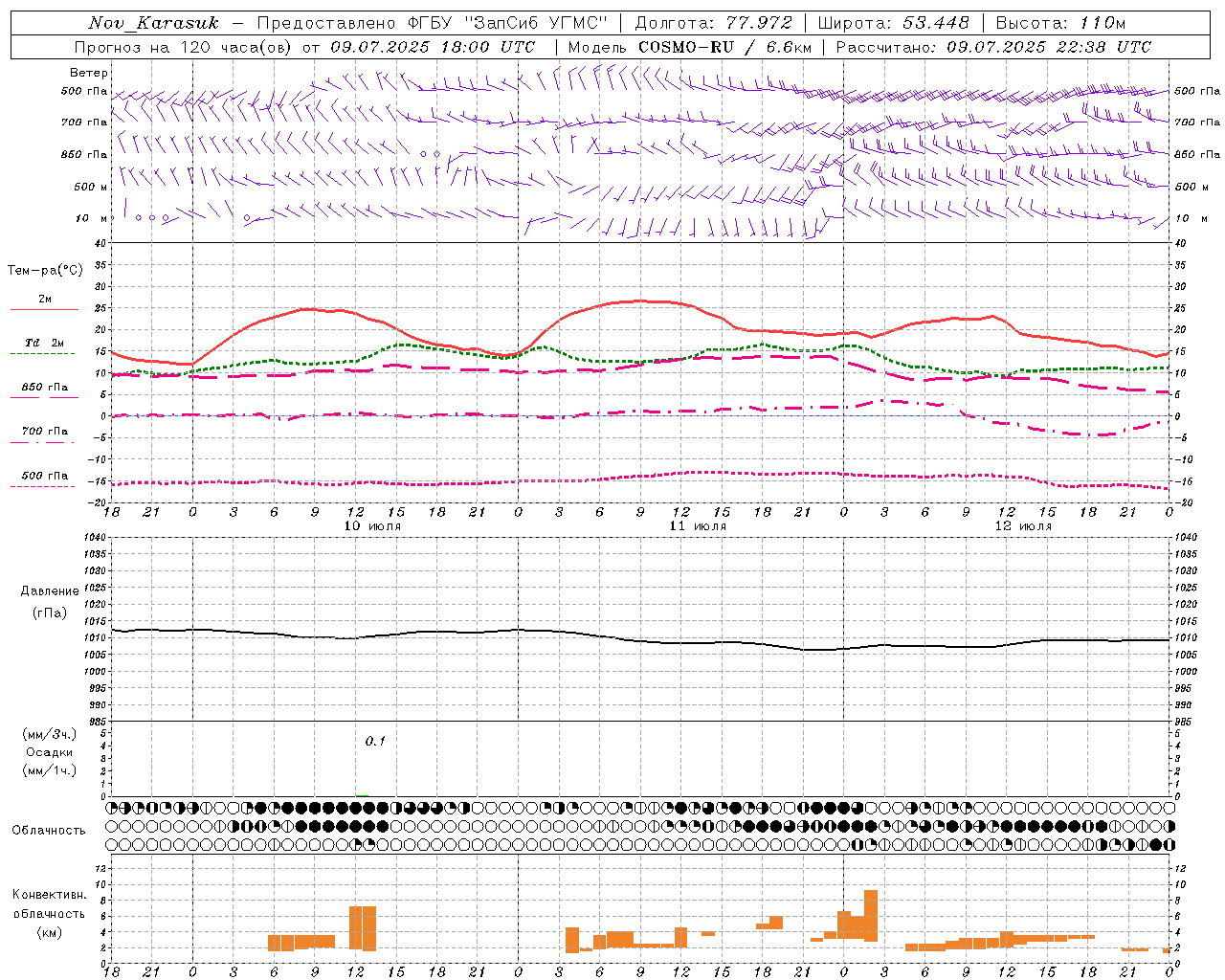Click the '(мм/3ч.)' precipitation unit label

point(50,734)
